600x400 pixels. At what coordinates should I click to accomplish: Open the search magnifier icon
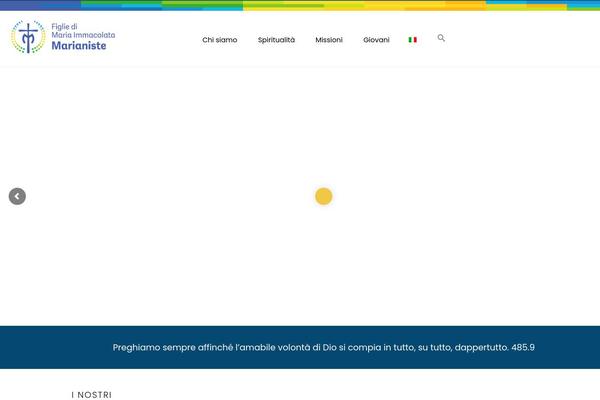click(441, 38)
